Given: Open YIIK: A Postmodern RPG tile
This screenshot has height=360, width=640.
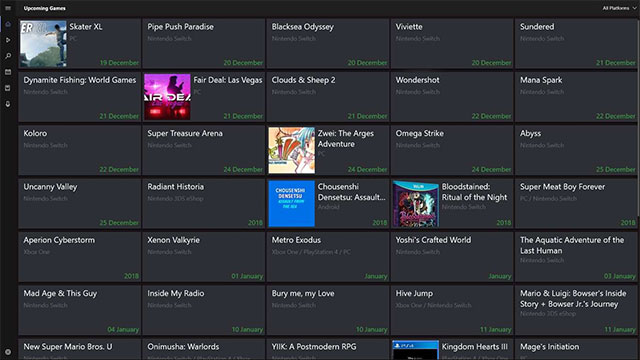Looking at the screenshot, I should click(328, 349).
